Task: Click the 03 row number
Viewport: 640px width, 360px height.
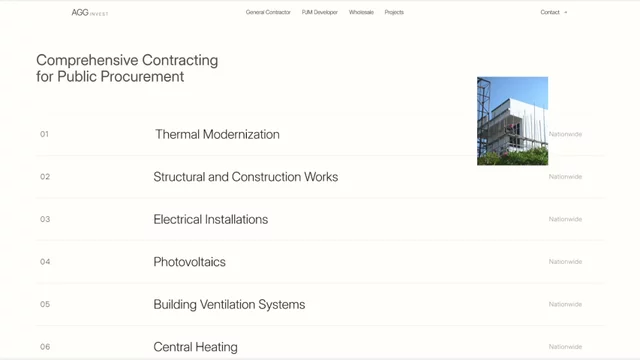Action: 45,219
